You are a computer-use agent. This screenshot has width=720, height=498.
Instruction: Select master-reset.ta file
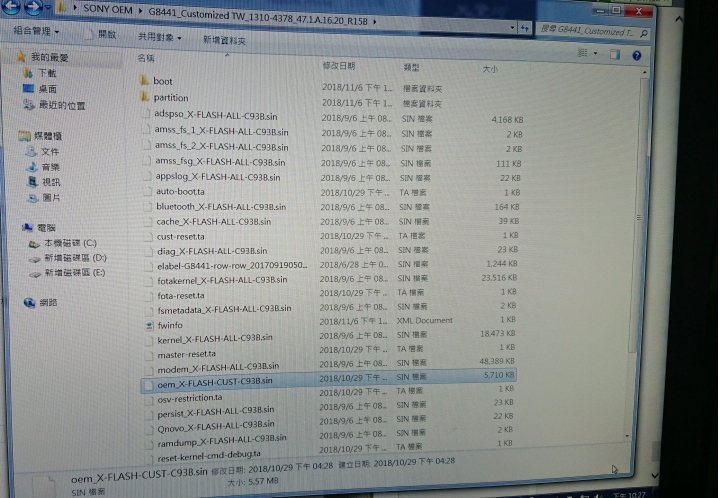pyautogui.click(x=186, y=355)
